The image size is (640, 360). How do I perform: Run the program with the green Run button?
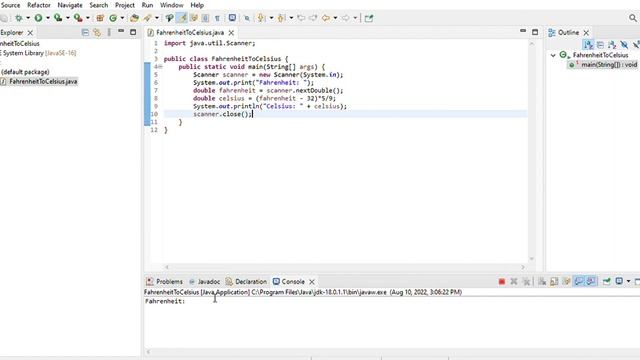click(38, 18)
